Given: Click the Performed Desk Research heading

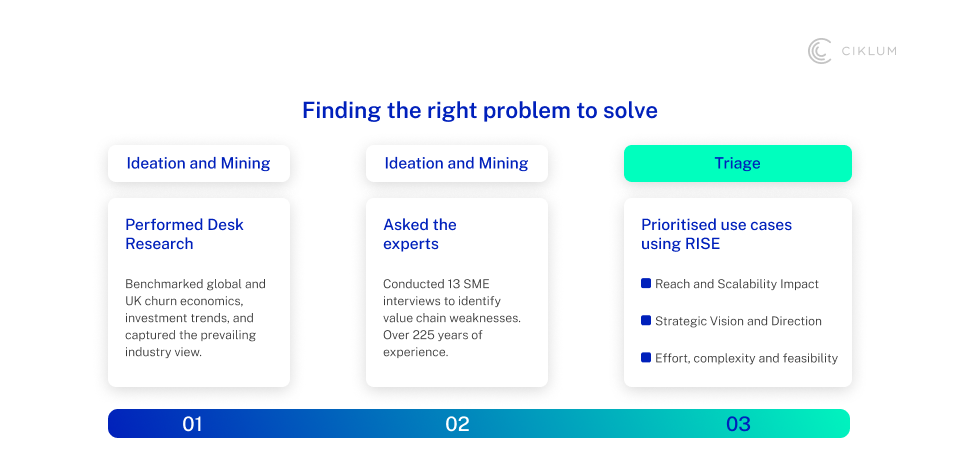Looking at the screenshot, I should pos(184,234).
